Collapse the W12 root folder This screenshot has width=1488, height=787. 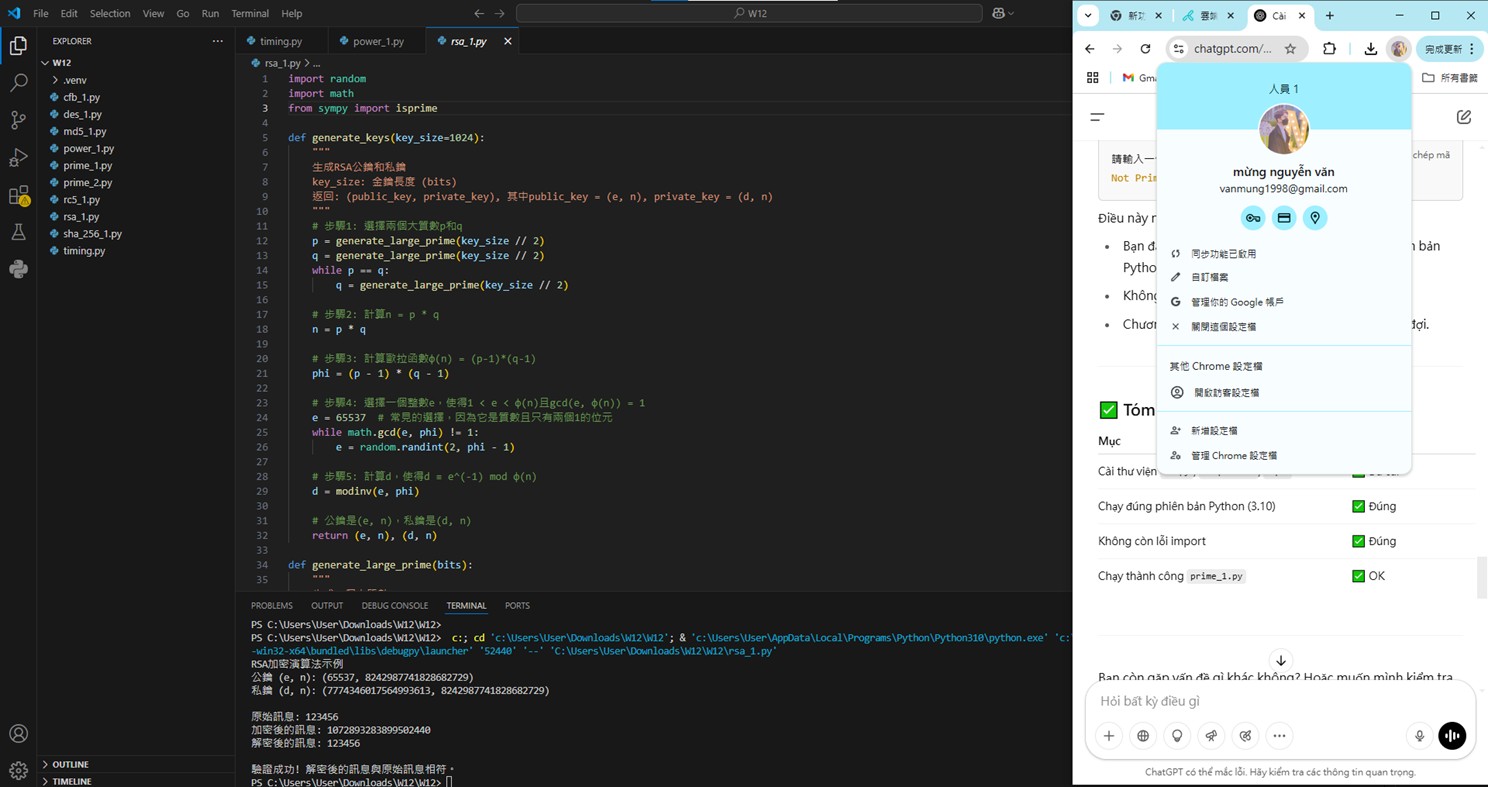(x=61, y=62)
